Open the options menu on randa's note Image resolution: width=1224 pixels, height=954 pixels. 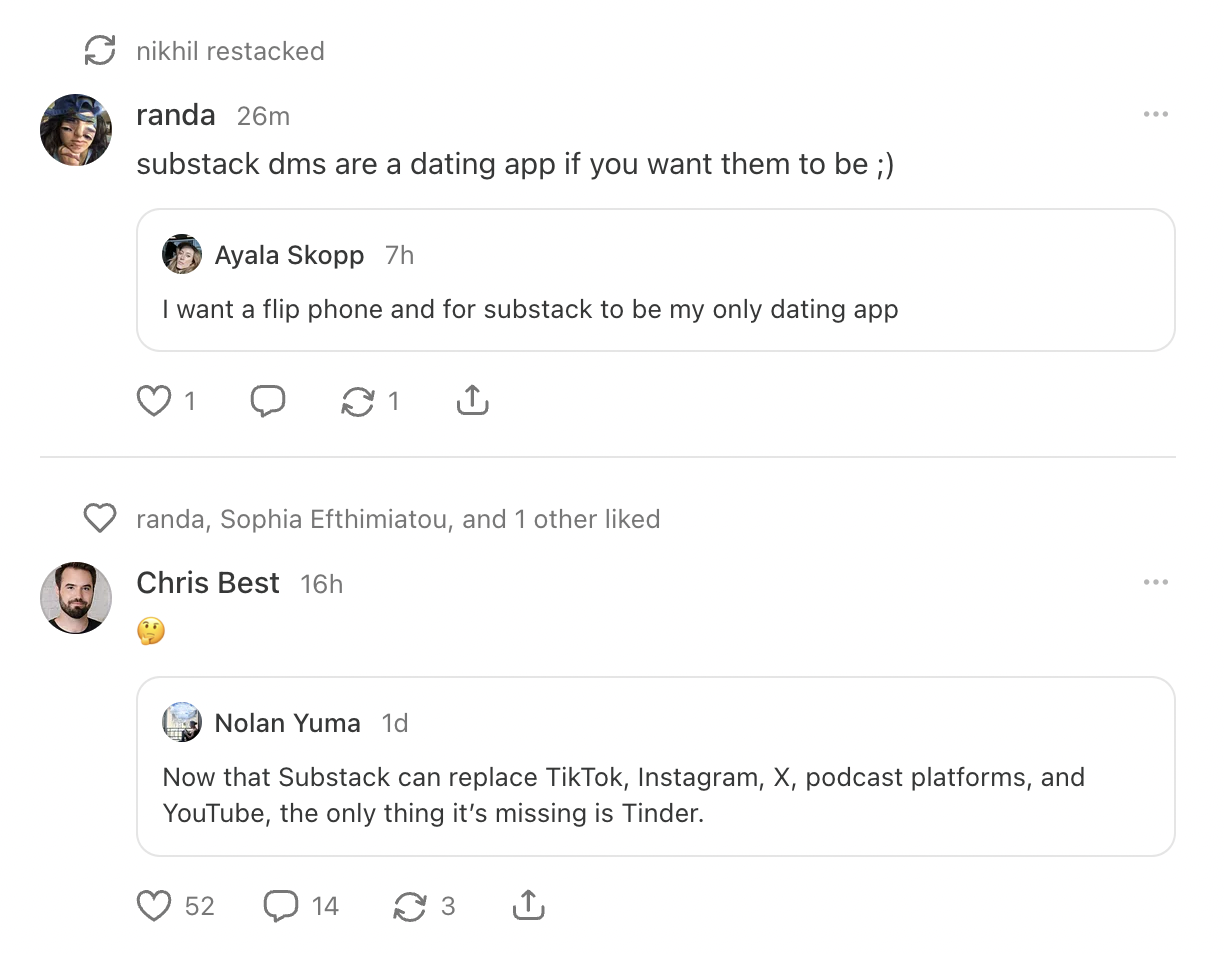1155,114
